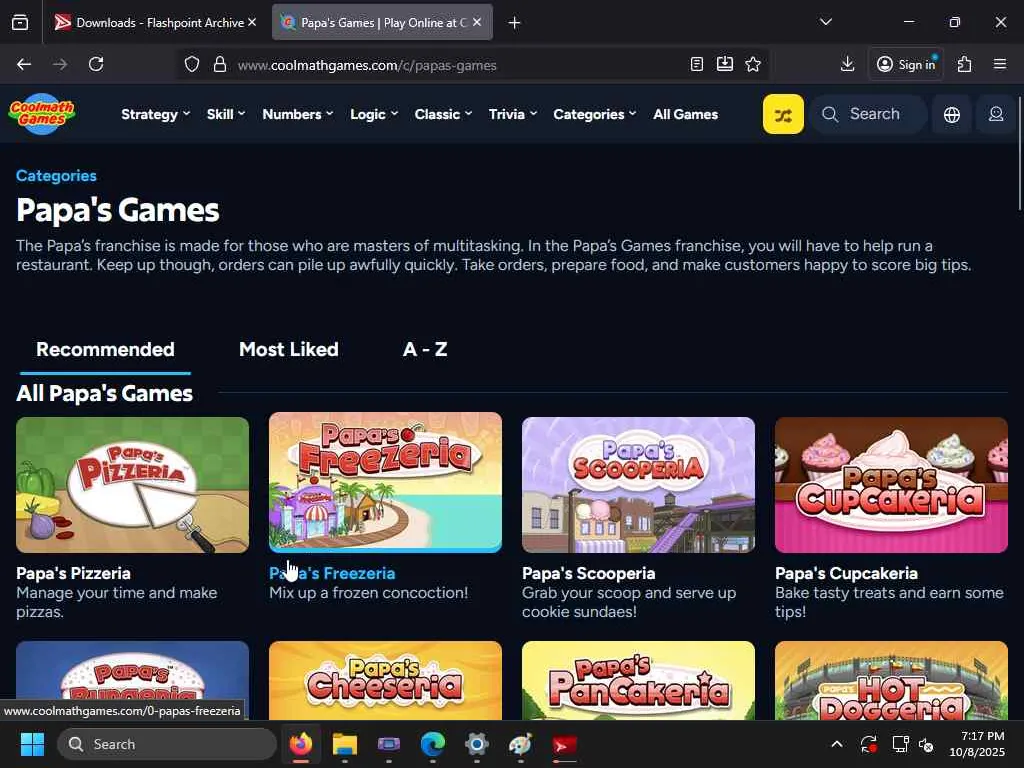The image size is (1024, 768).
Task: Click the browser address bar URL
Action: click(367, 65)
